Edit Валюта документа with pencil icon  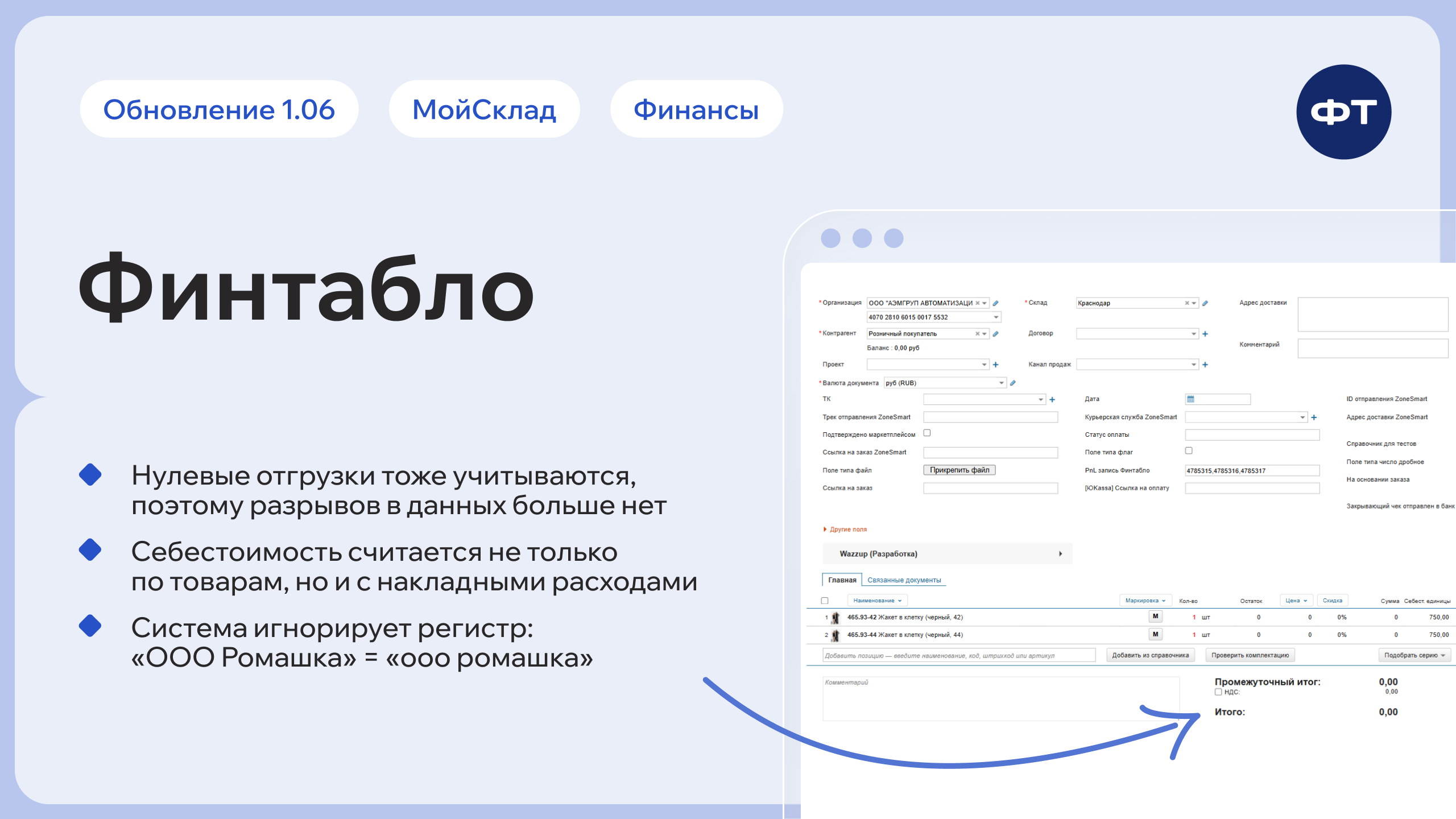[x=1012, y=383]
